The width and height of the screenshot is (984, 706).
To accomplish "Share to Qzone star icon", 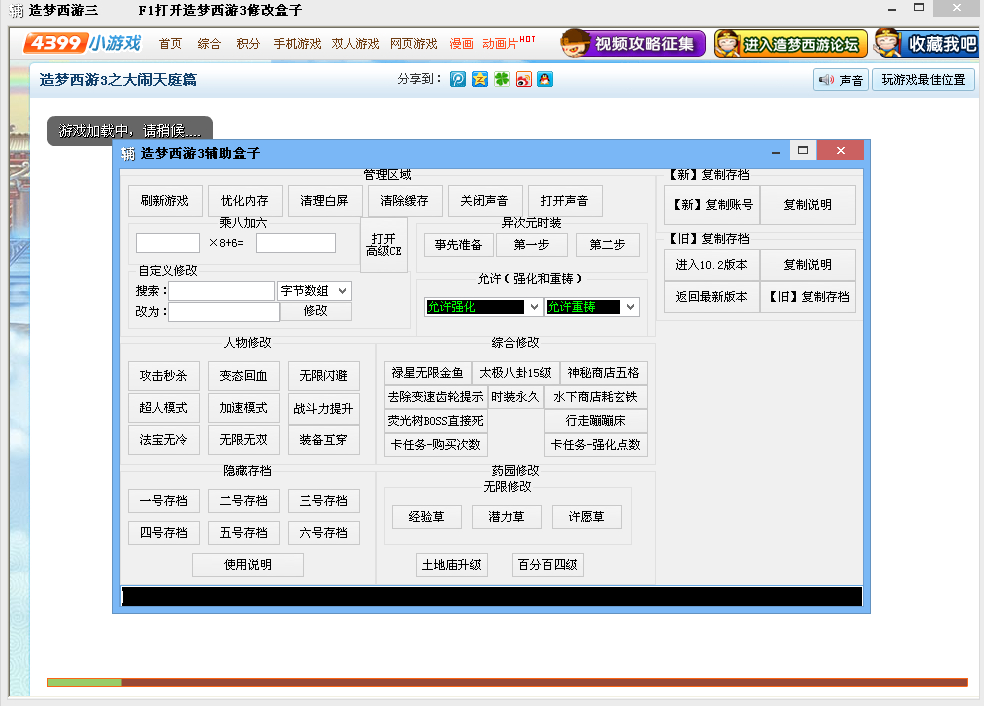I will (480, 80).
